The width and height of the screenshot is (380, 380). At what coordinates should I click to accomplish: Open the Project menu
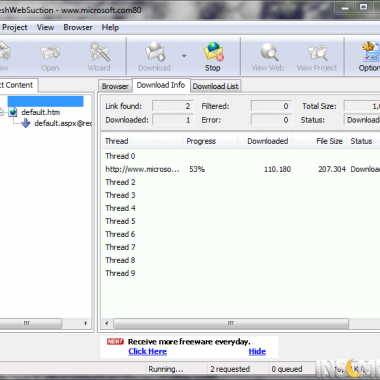[15, 27]
